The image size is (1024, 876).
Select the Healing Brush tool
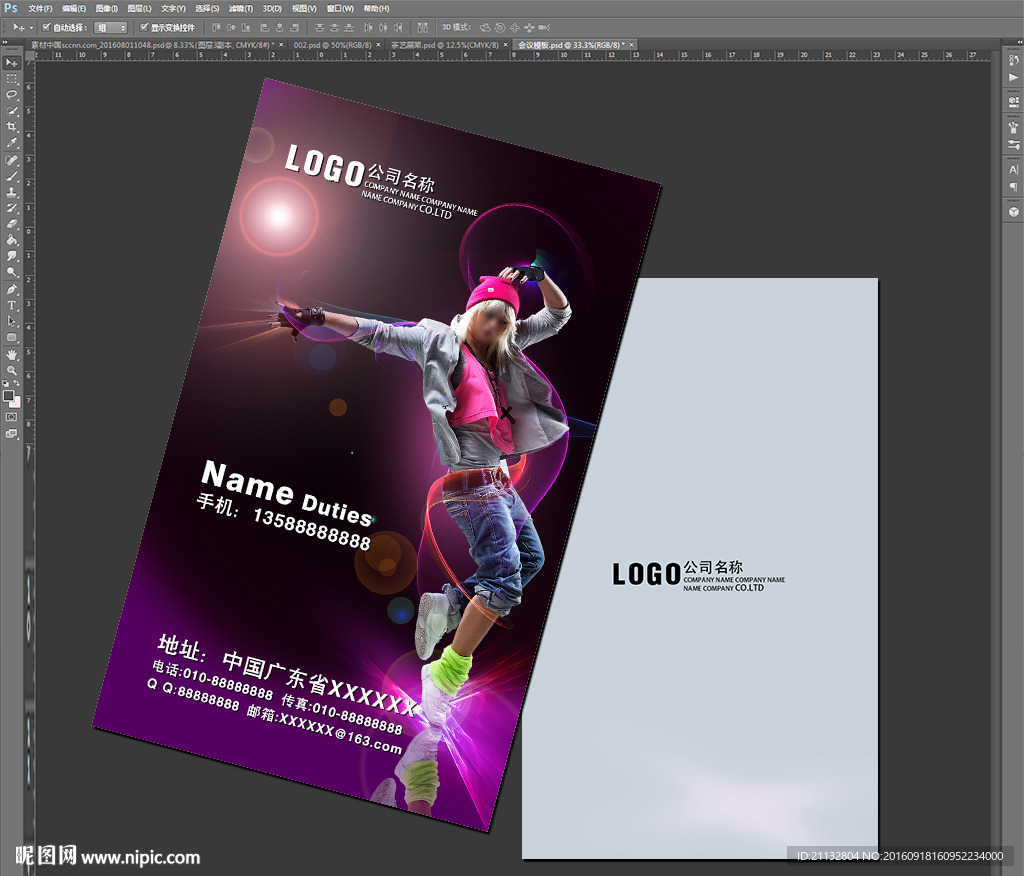pos(12,160)
